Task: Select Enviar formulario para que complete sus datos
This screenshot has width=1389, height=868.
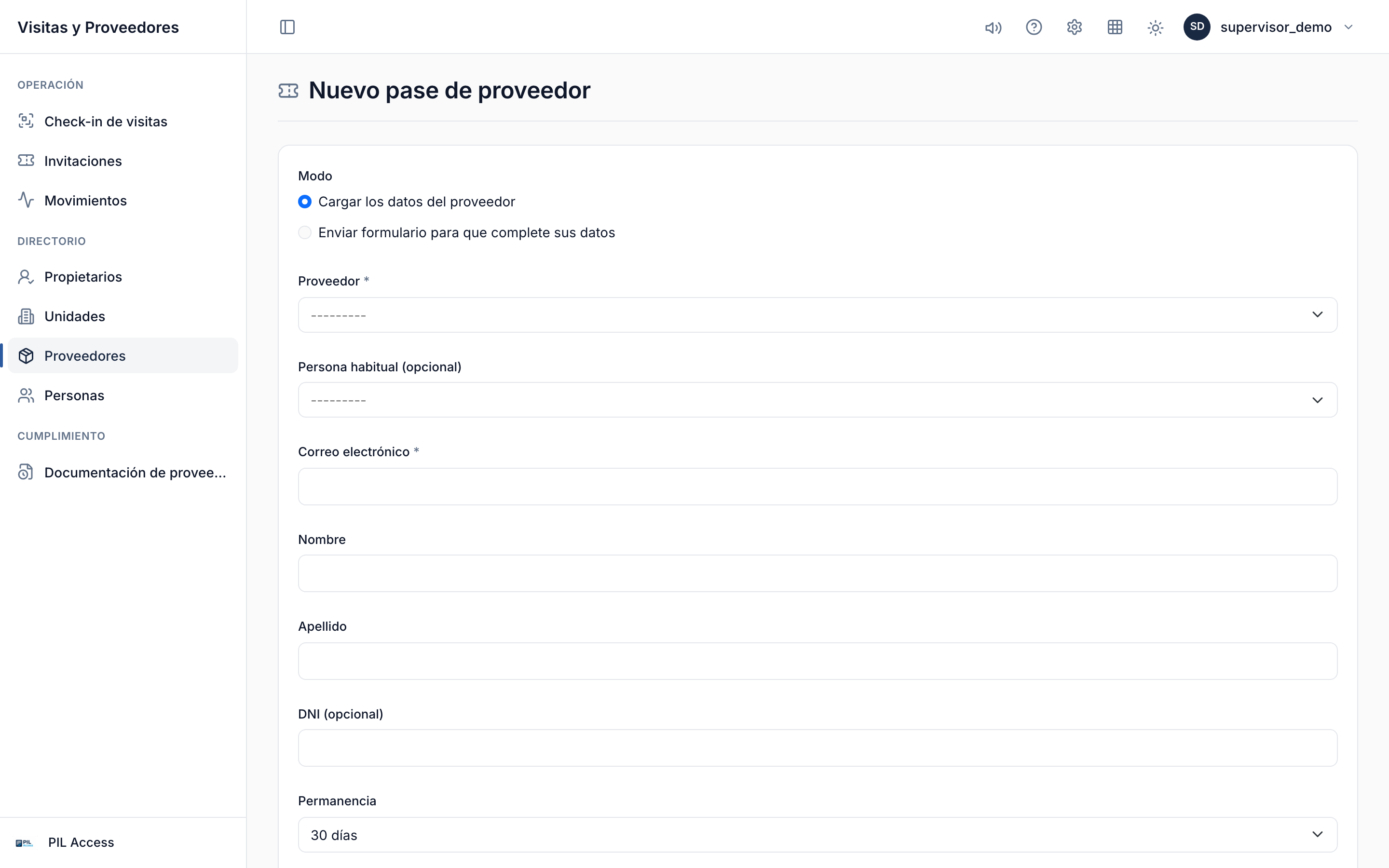Action: 305,232
